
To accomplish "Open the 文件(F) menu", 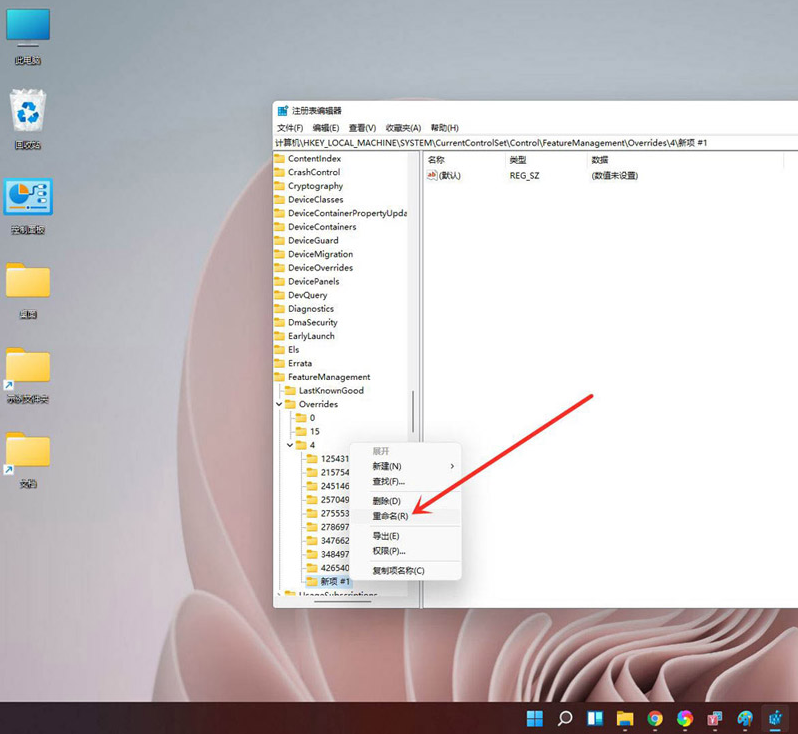I will pos(290,128).
